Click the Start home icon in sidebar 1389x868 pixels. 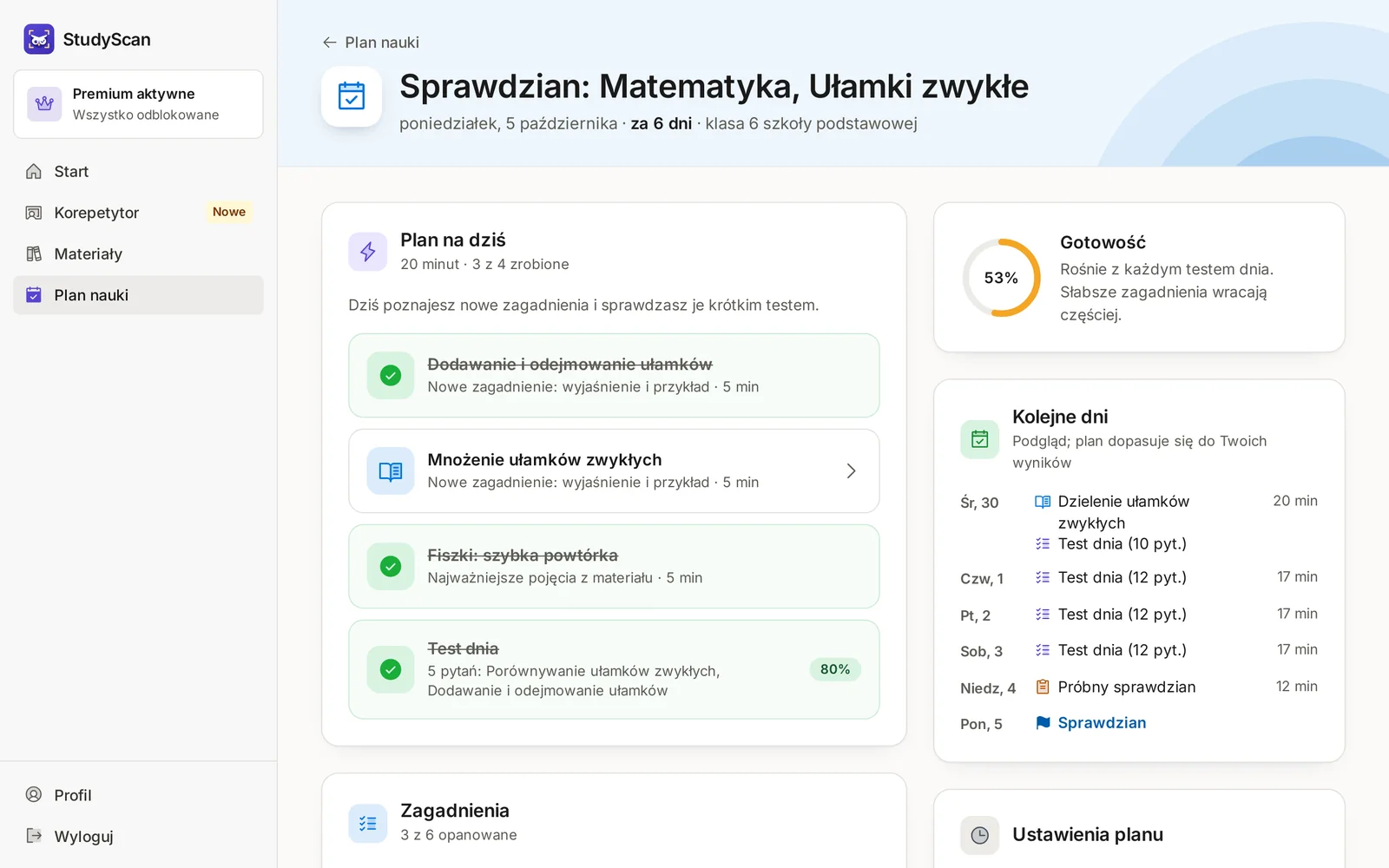point(34,172)
